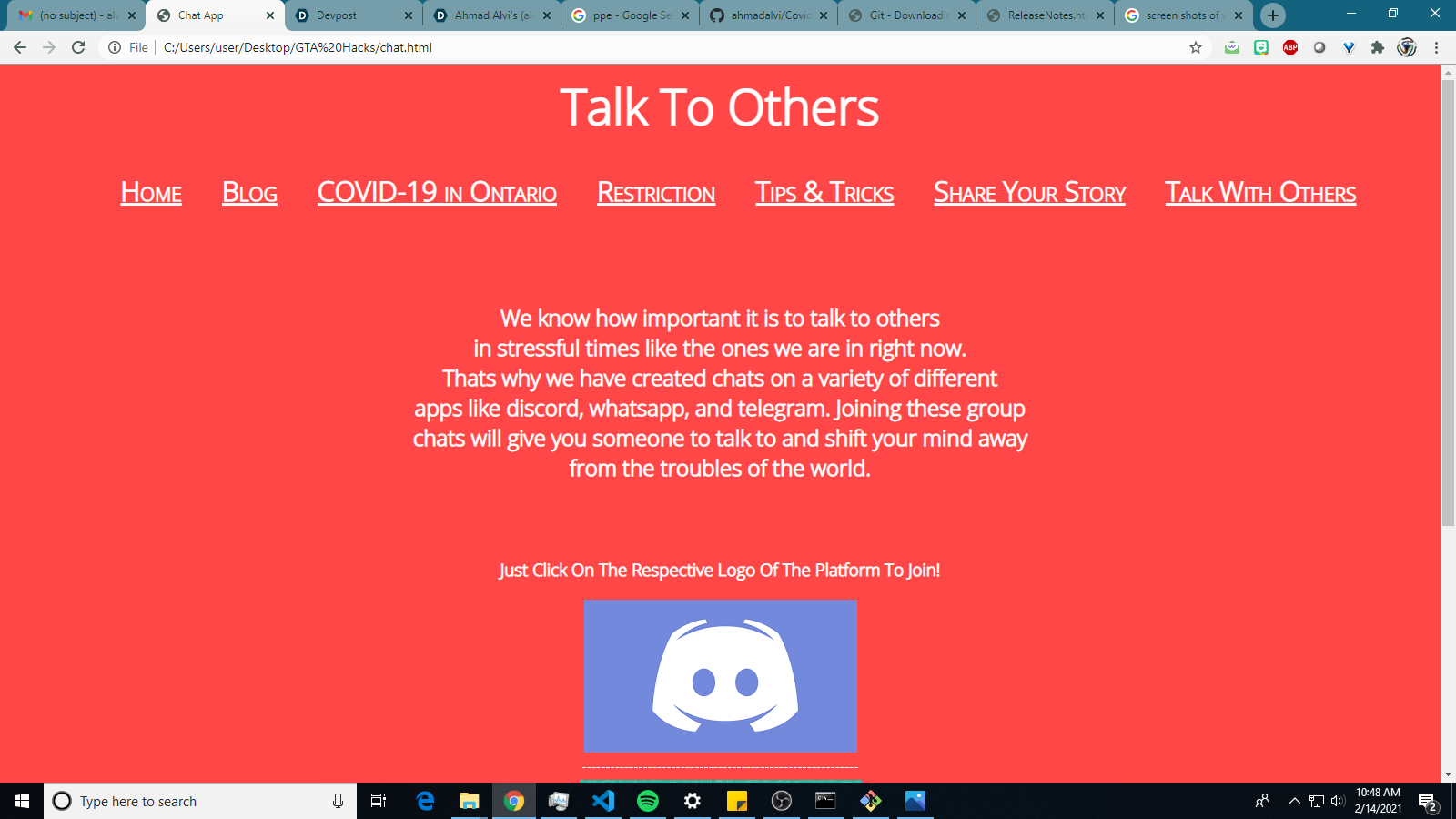
Task: Click the scrollbar down arrow
Action: click(x=1448, y=775)
